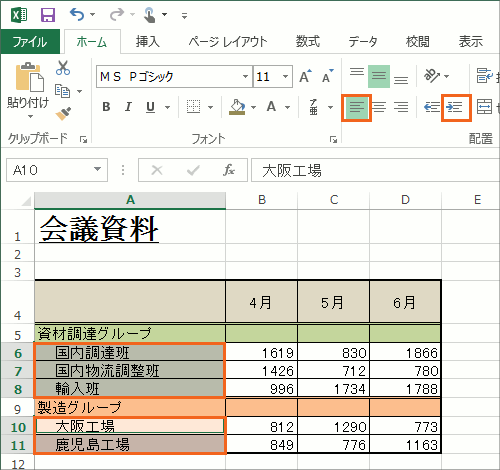Click the Redo arrow icon
500x470 pixels.
pyautogui.click(x=117, y=15)
